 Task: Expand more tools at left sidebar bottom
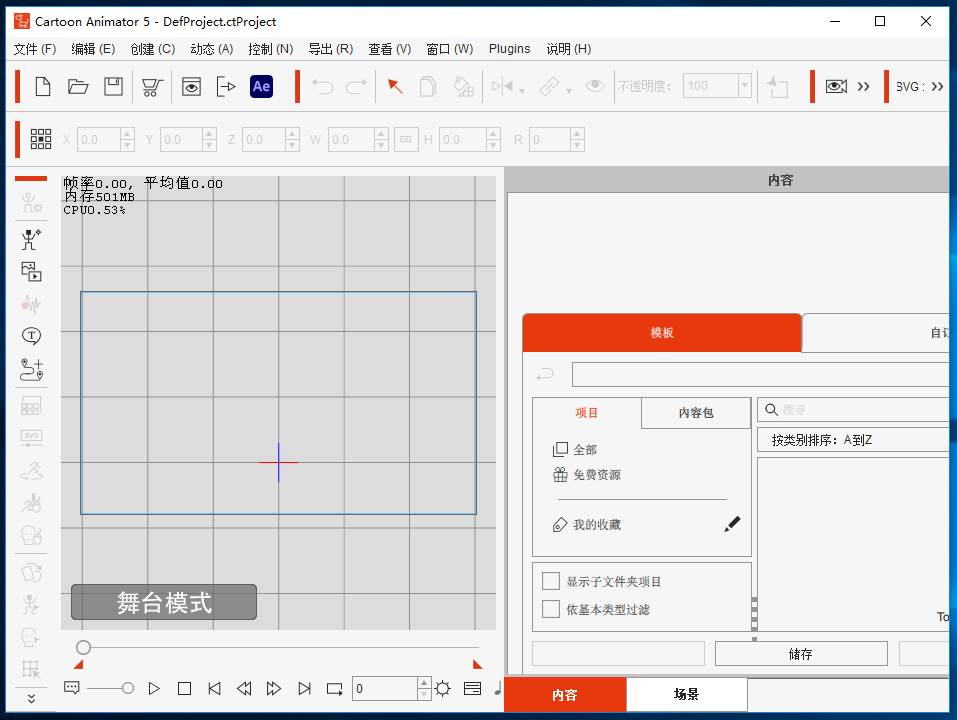pyautogui.click(x=32, y=698)
